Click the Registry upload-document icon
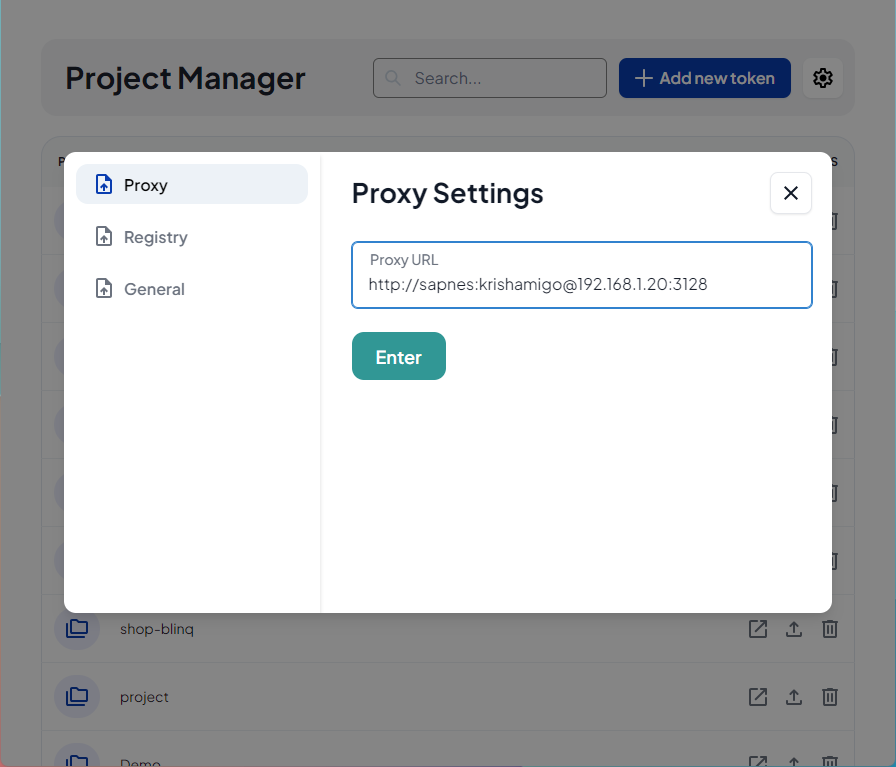Screen dimensions: 896x767 coord(103,236)
